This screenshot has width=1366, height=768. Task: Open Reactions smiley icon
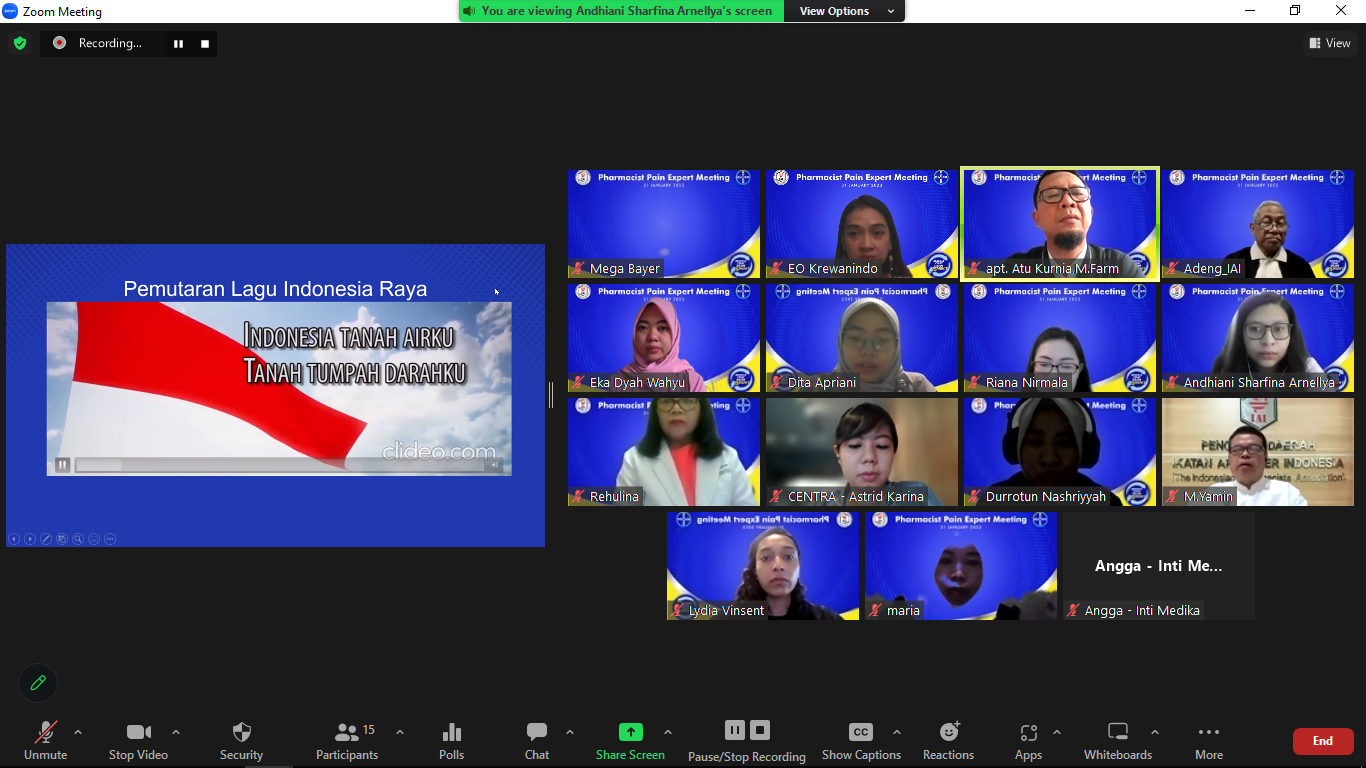[949, 732]
